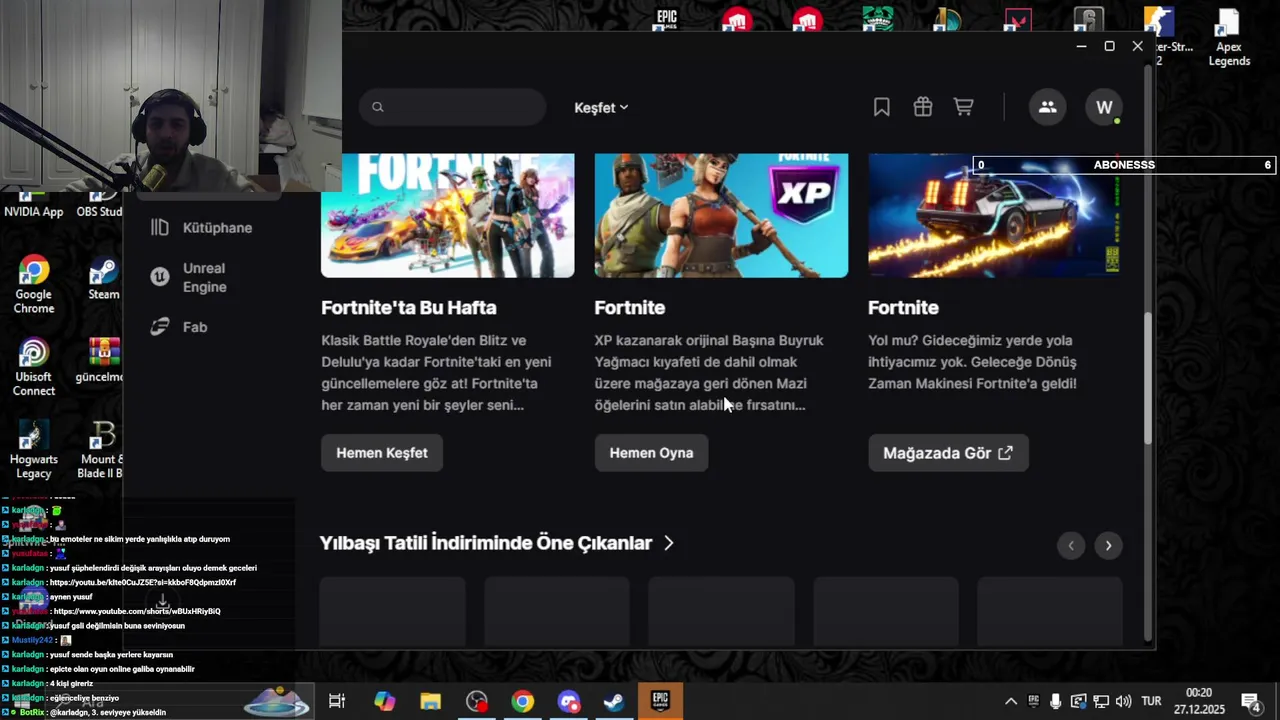Open the gift box icon

point(923,107)
